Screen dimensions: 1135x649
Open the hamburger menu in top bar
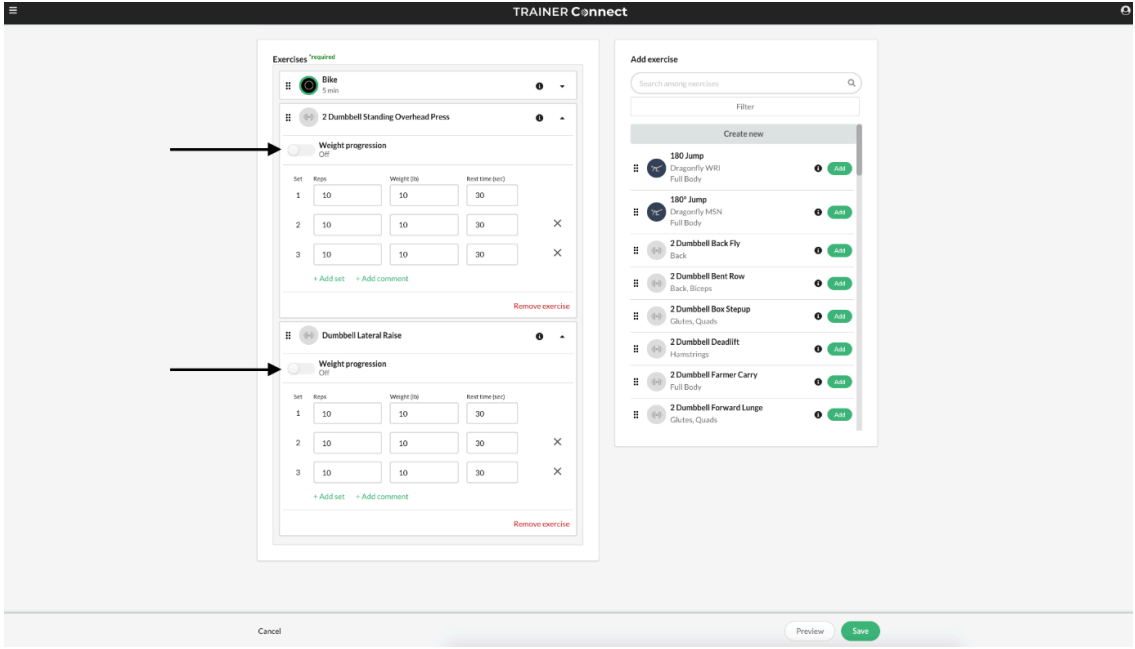[13, 10]
